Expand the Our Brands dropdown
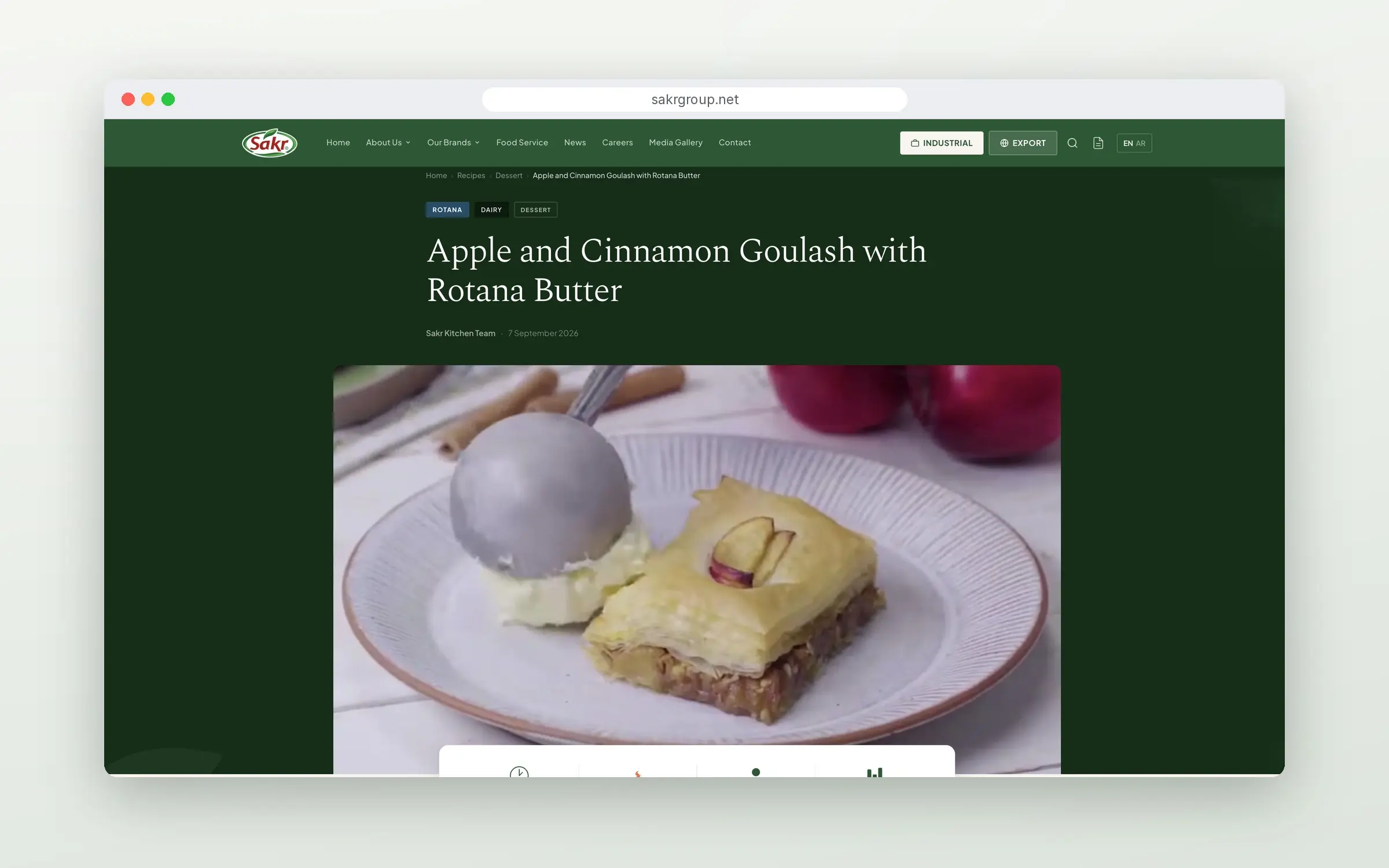1389x868 pixels. (x=453, y=142)
